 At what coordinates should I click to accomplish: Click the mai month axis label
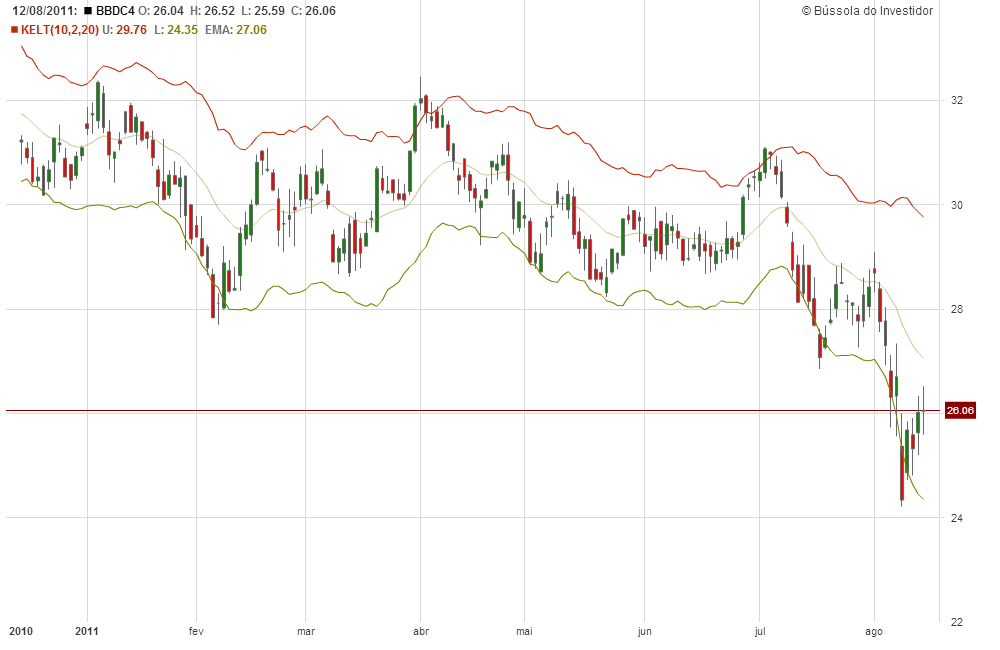(x=524, y=632)
